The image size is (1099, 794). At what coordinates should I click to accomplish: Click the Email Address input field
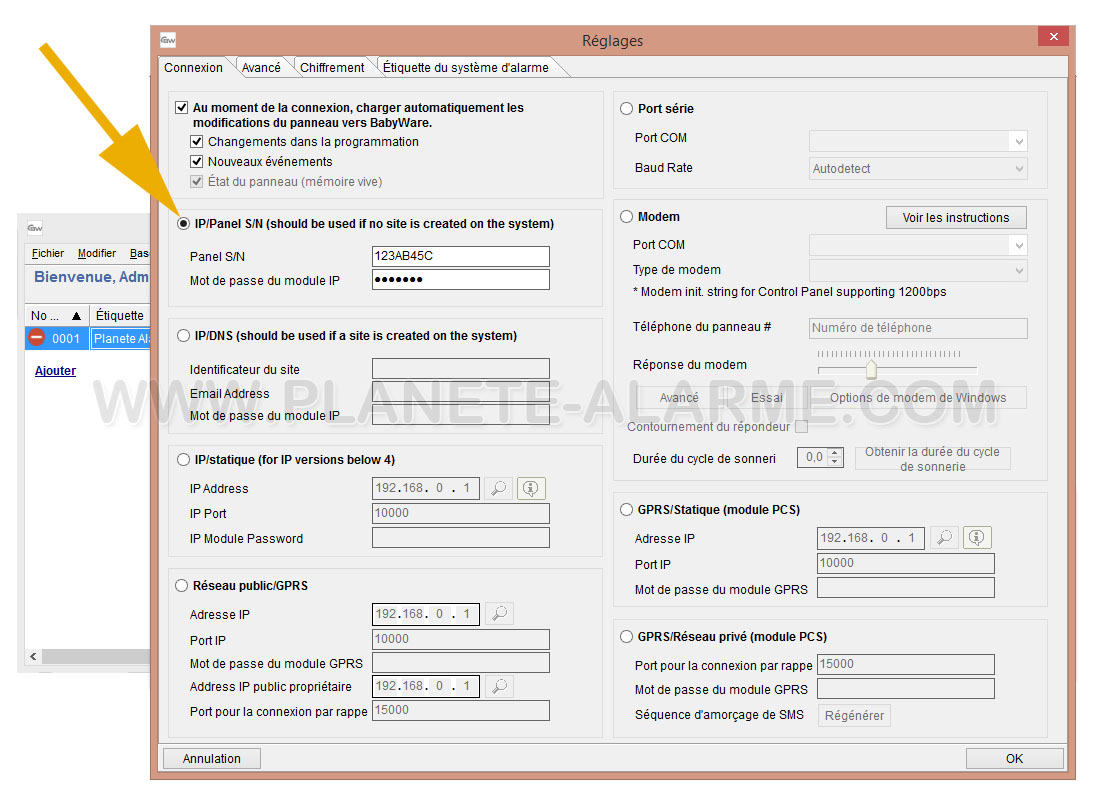(460, 393)
